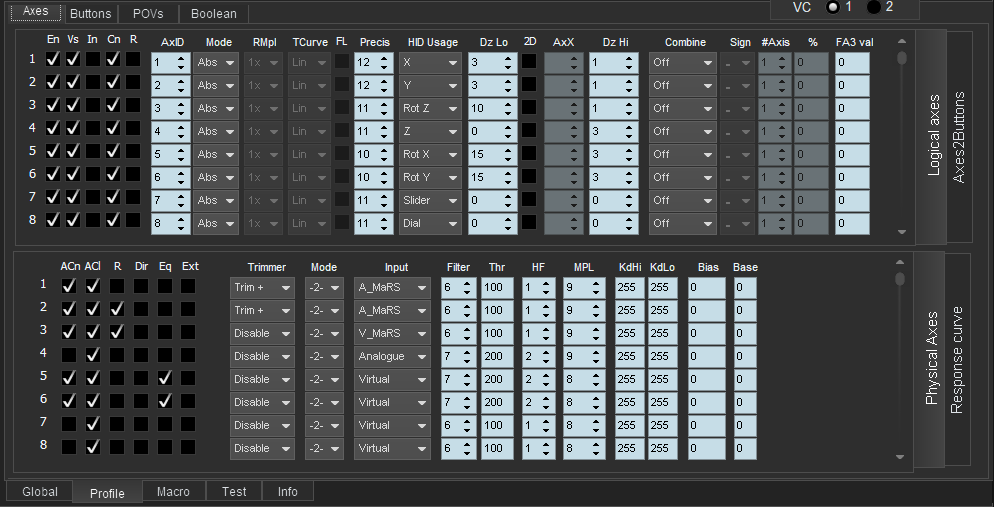Open HID Usage dropdown showing Slider

(x=430, y=200)
